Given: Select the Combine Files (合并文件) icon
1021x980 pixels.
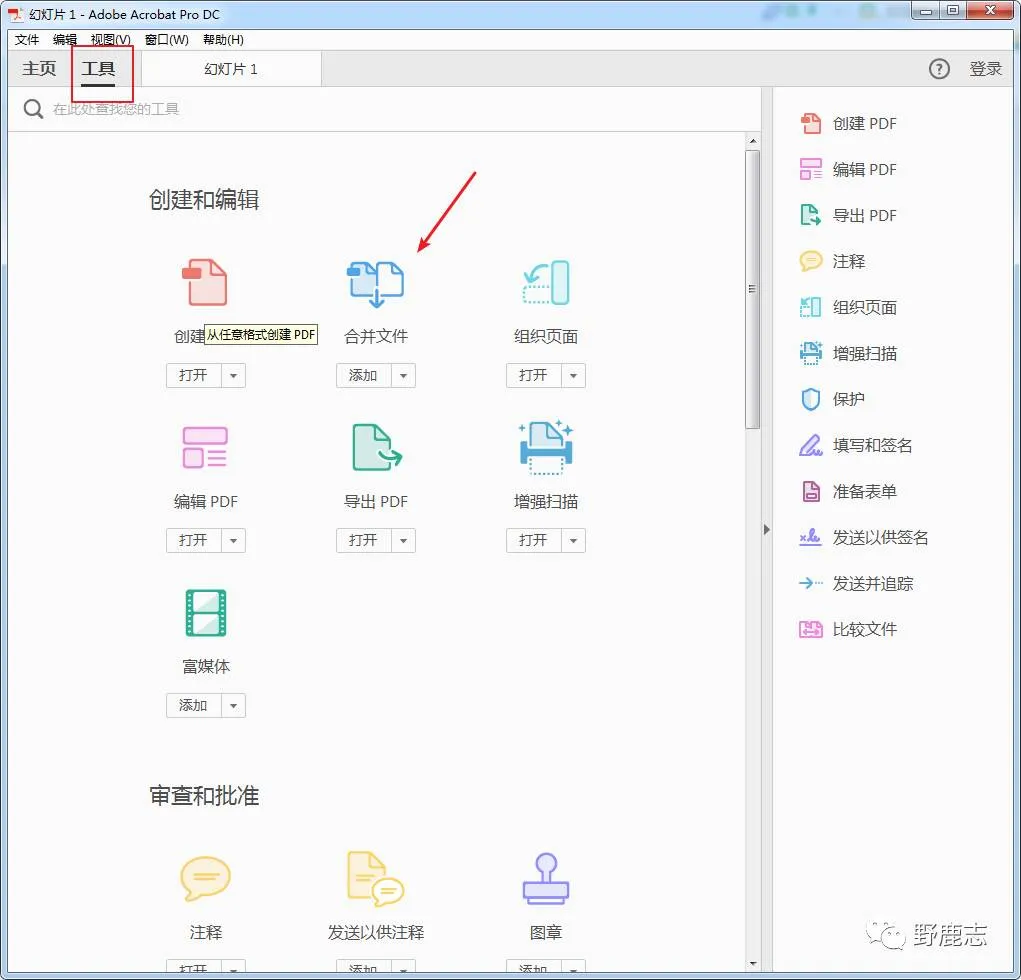Looking at the screenshot, I should [x=376, y=284].
